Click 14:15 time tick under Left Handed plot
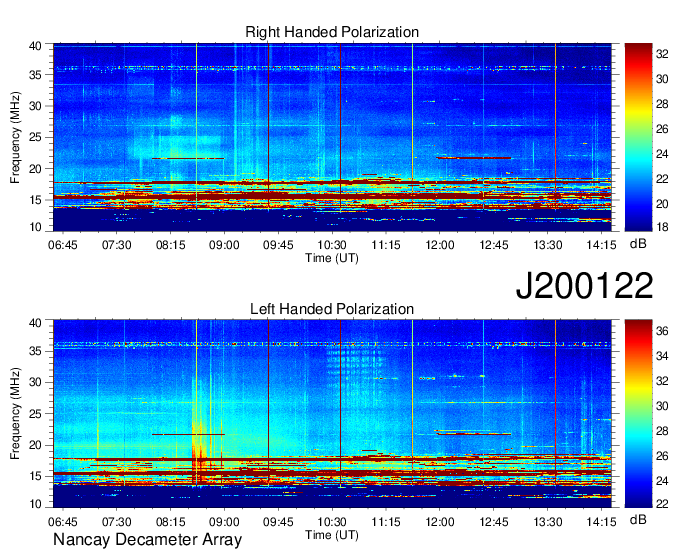Screen dimensions: 680x552 (602, 522)
